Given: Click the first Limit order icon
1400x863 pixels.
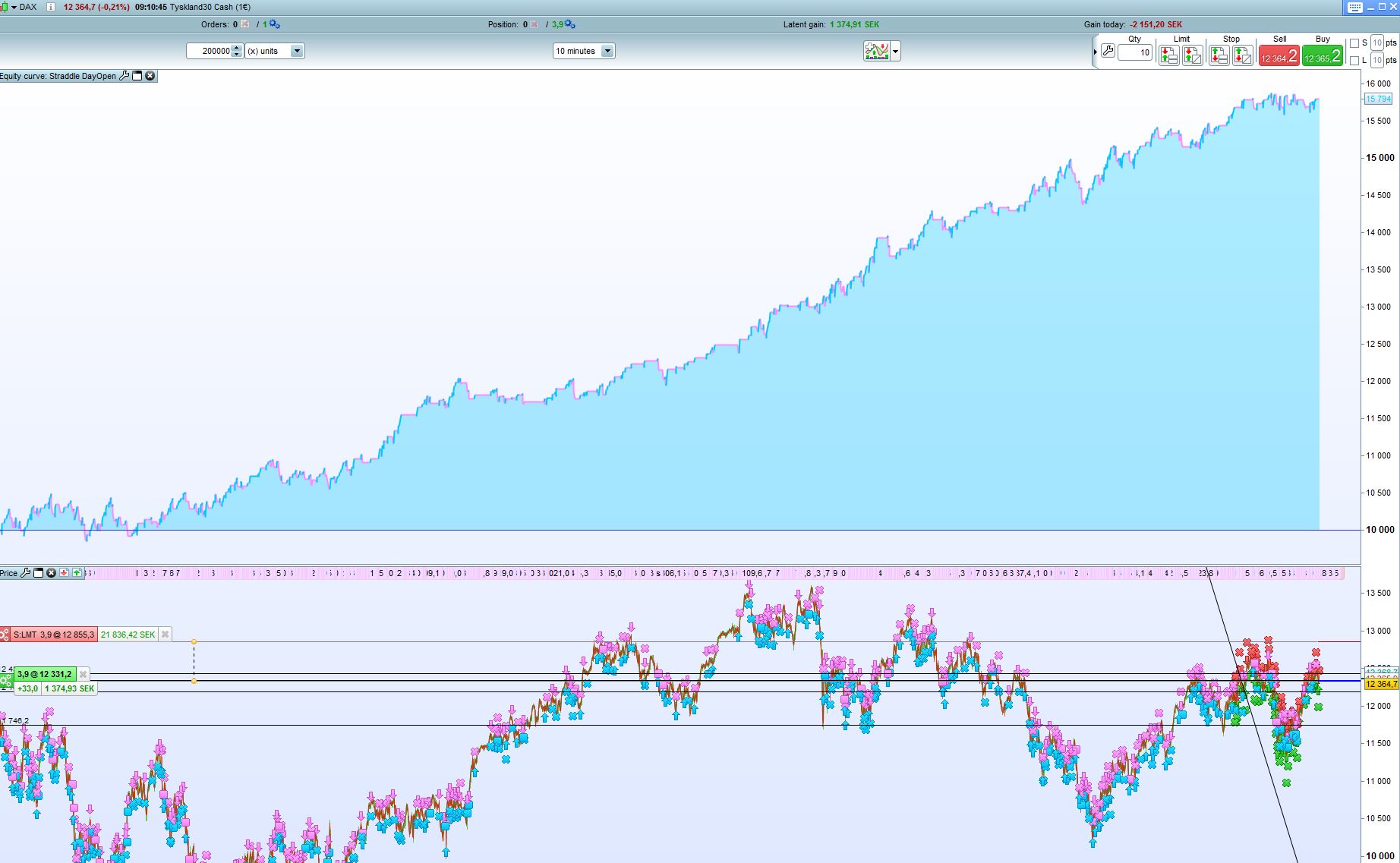Looking at the screenshot, I should pyautogui.click(x=1169, y=55).
